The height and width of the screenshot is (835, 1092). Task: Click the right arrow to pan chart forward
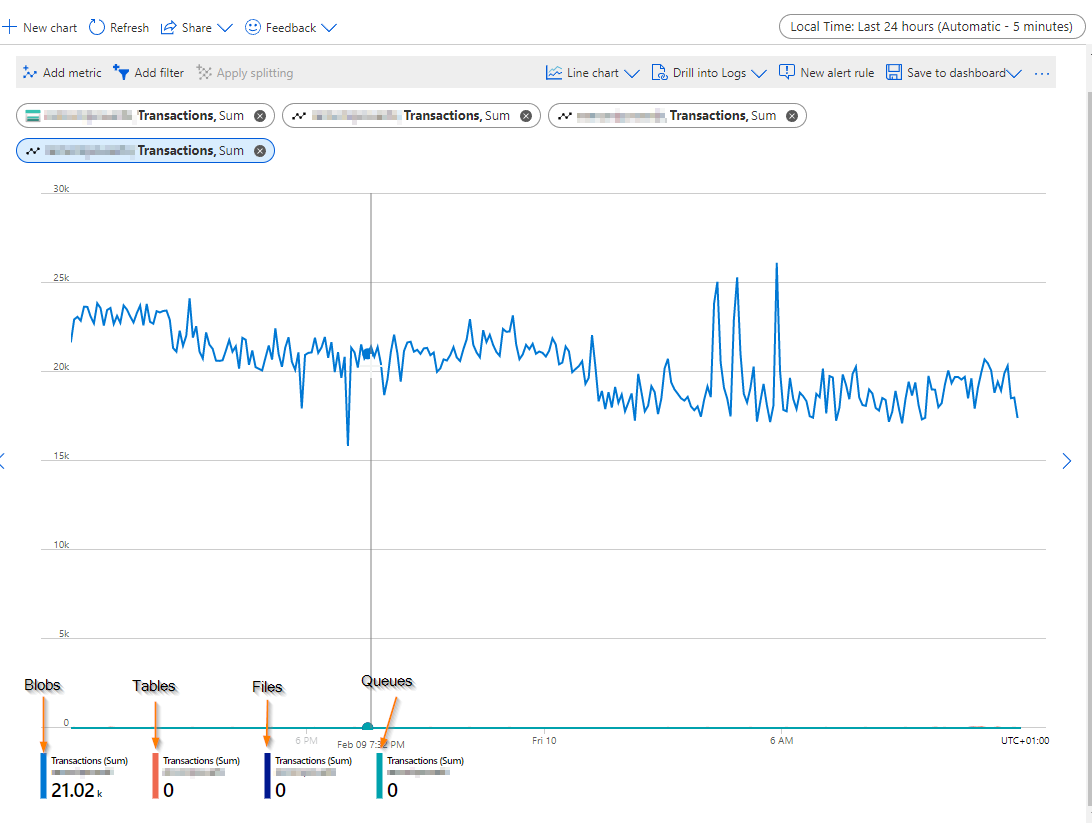(x=1066, y=461)
